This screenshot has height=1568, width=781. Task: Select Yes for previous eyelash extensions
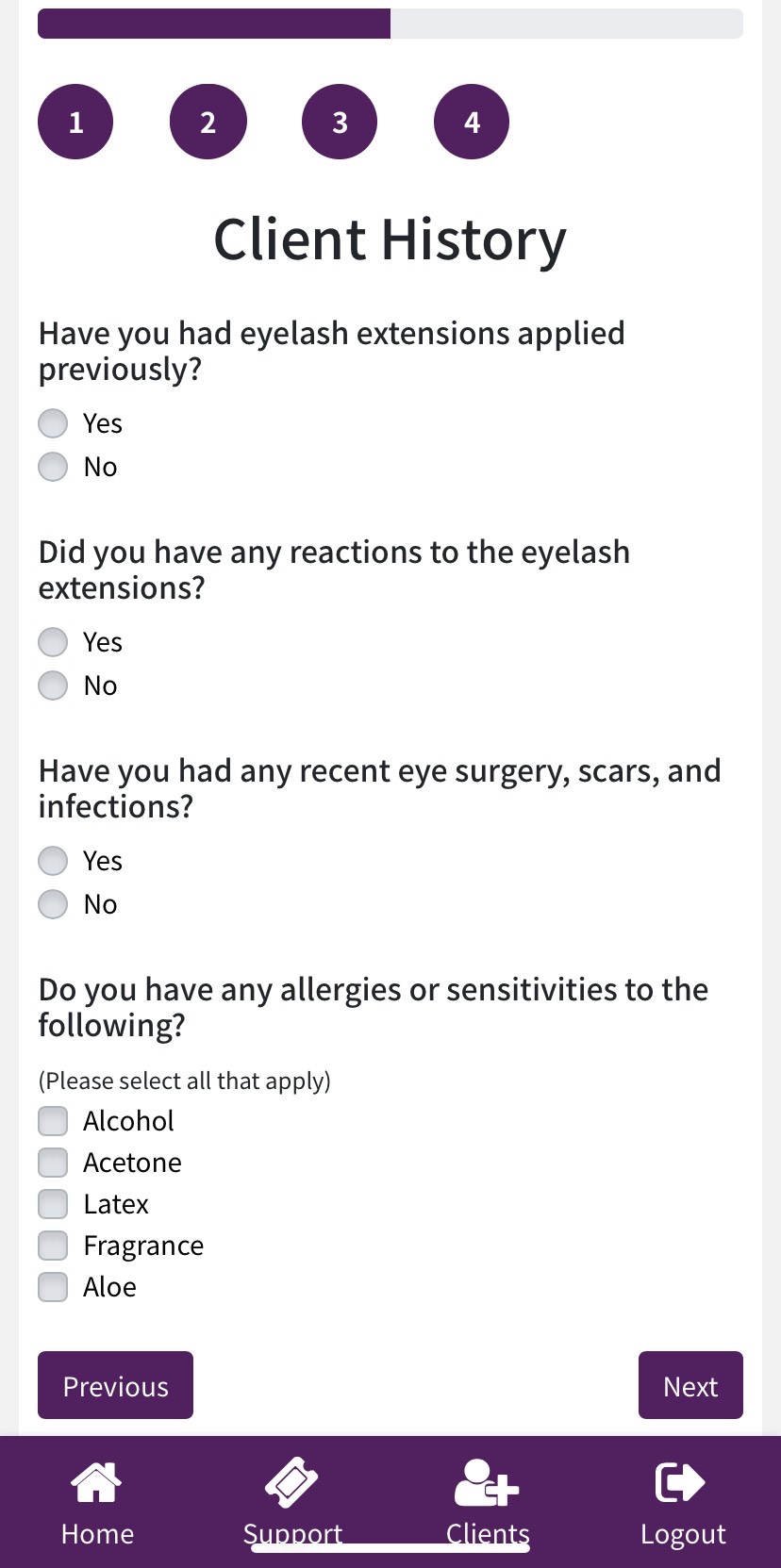53,423
